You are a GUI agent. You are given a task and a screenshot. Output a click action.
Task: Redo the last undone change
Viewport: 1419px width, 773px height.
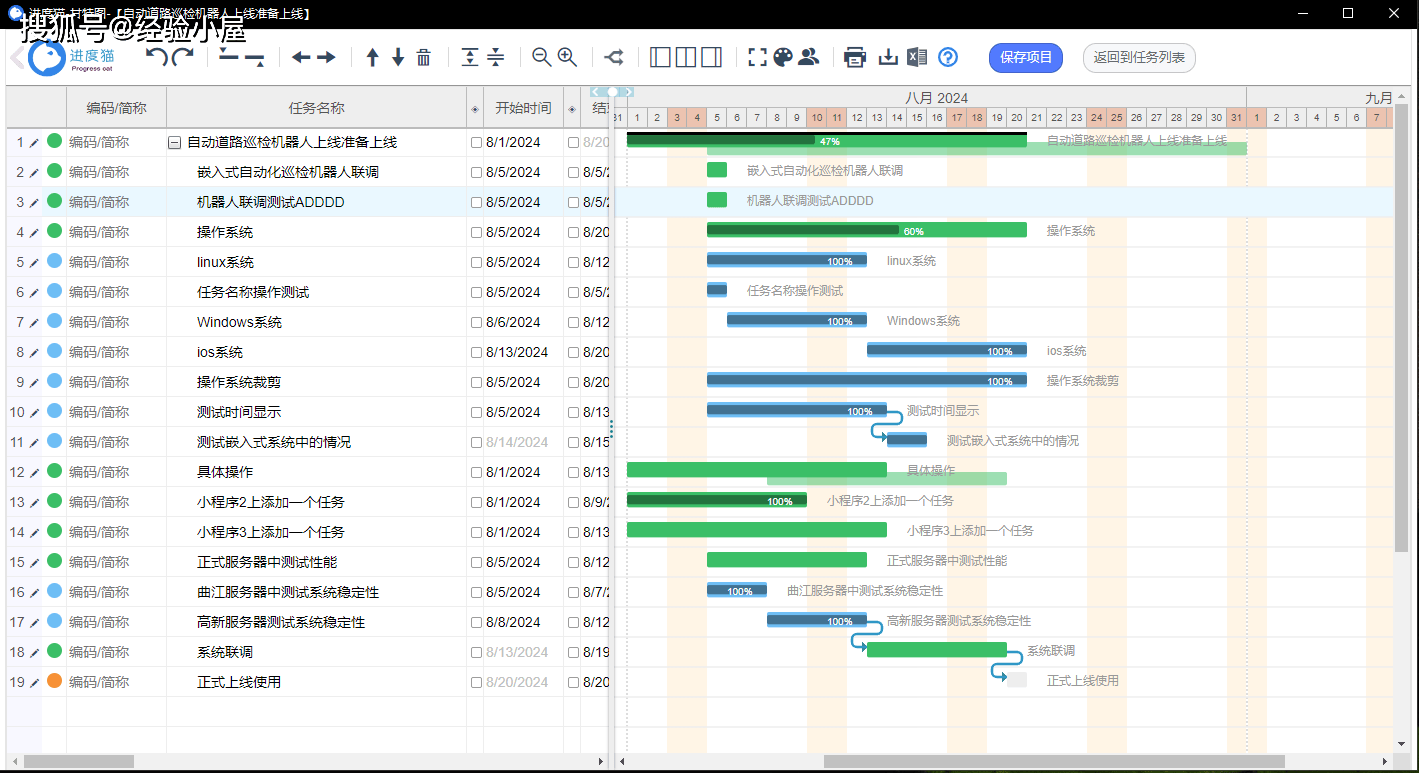pos(182,57)
